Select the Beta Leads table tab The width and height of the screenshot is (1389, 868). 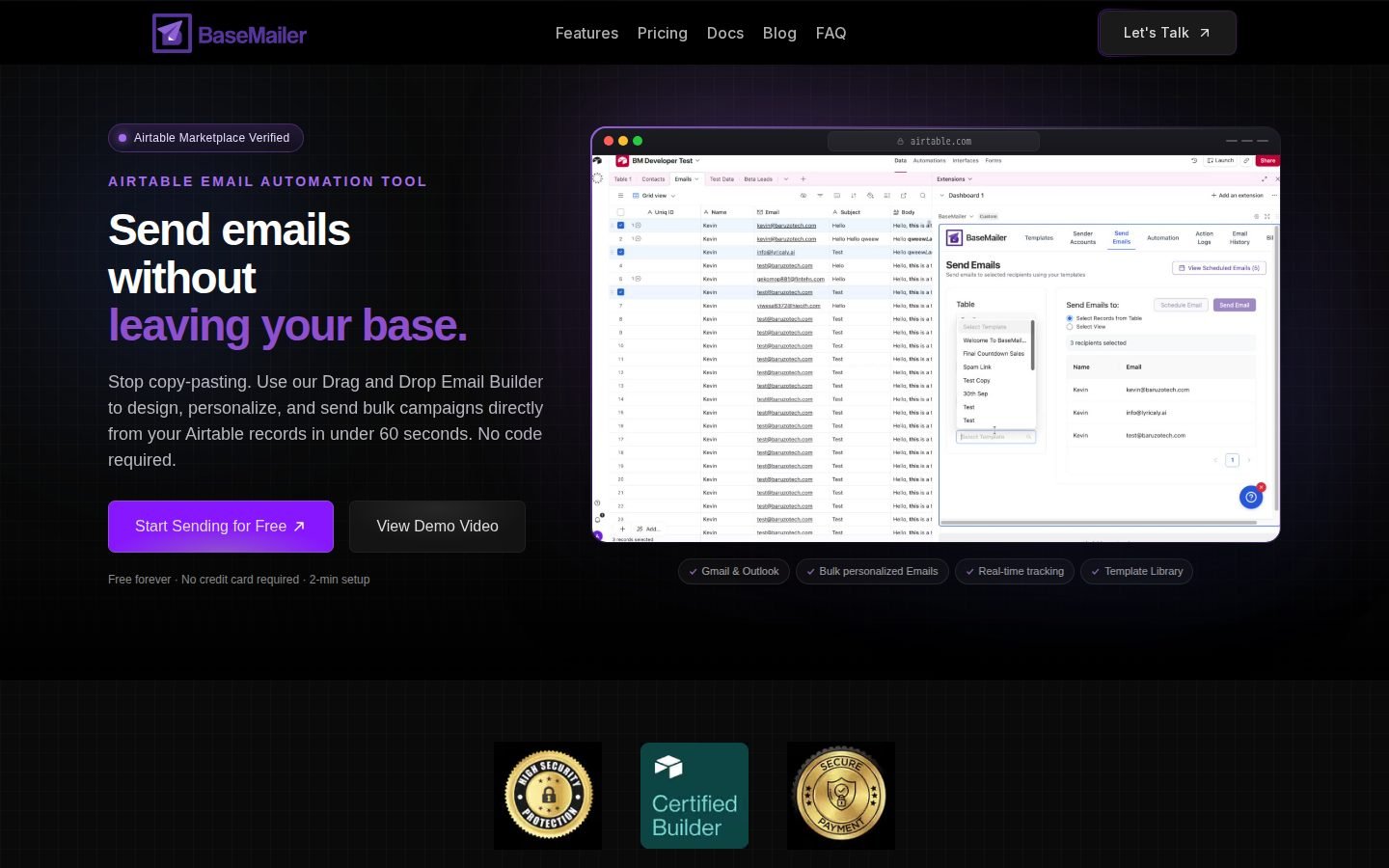pos(758,179)
